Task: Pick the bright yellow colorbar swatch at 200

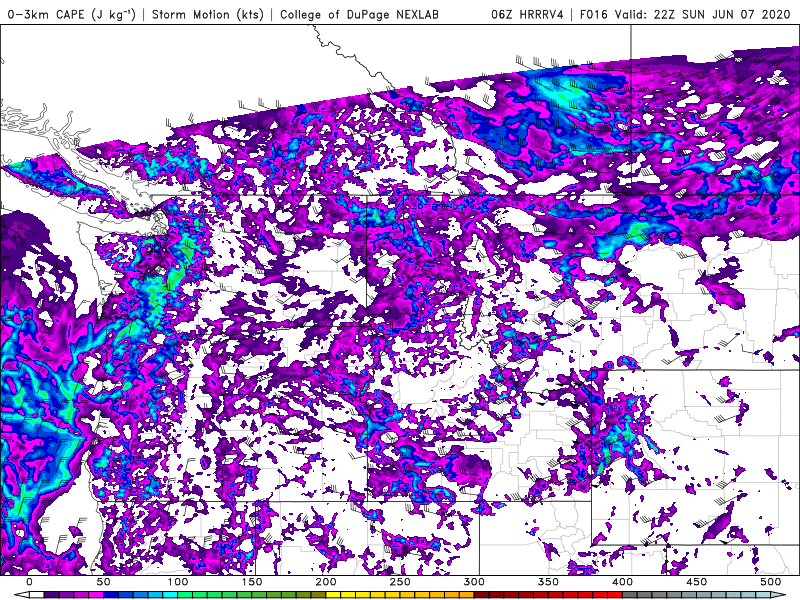Action: pos(333,594)
